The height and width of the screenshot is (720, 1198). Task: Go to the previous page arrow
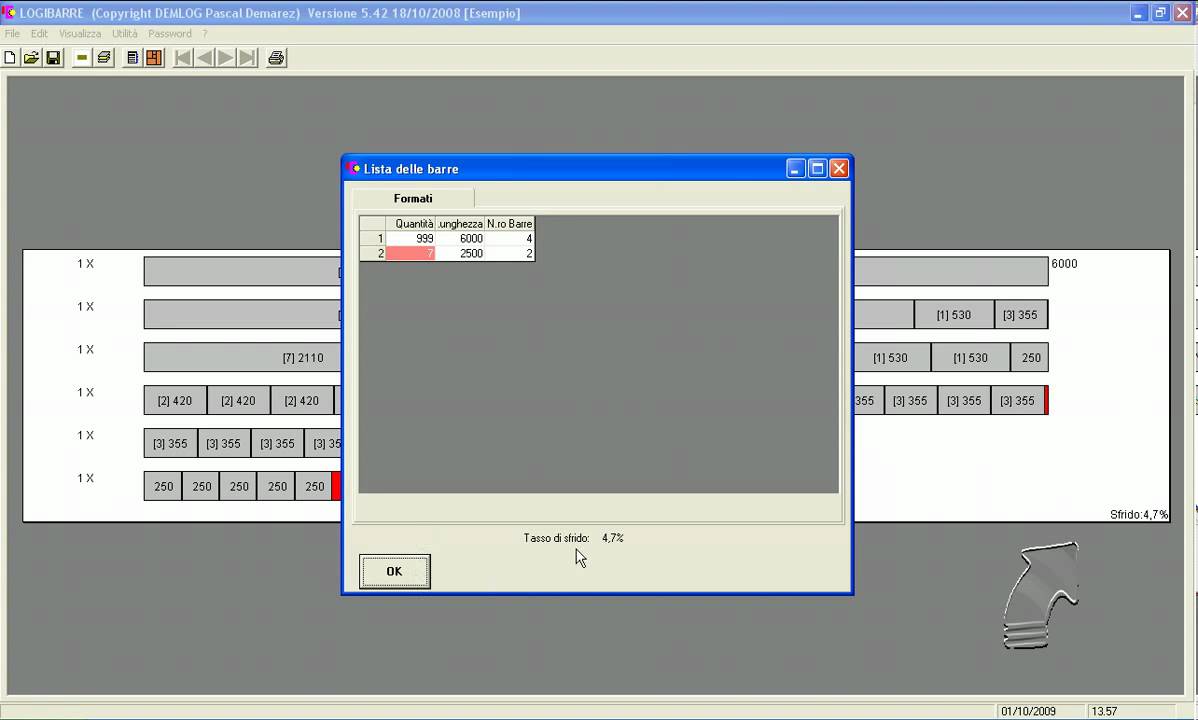pyautogui.click(x=205, y=58)
